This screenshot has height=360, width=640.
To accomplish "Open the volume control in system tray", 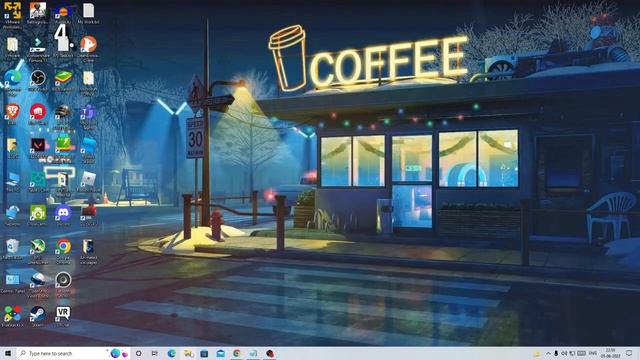I will [x=564, y=353].
